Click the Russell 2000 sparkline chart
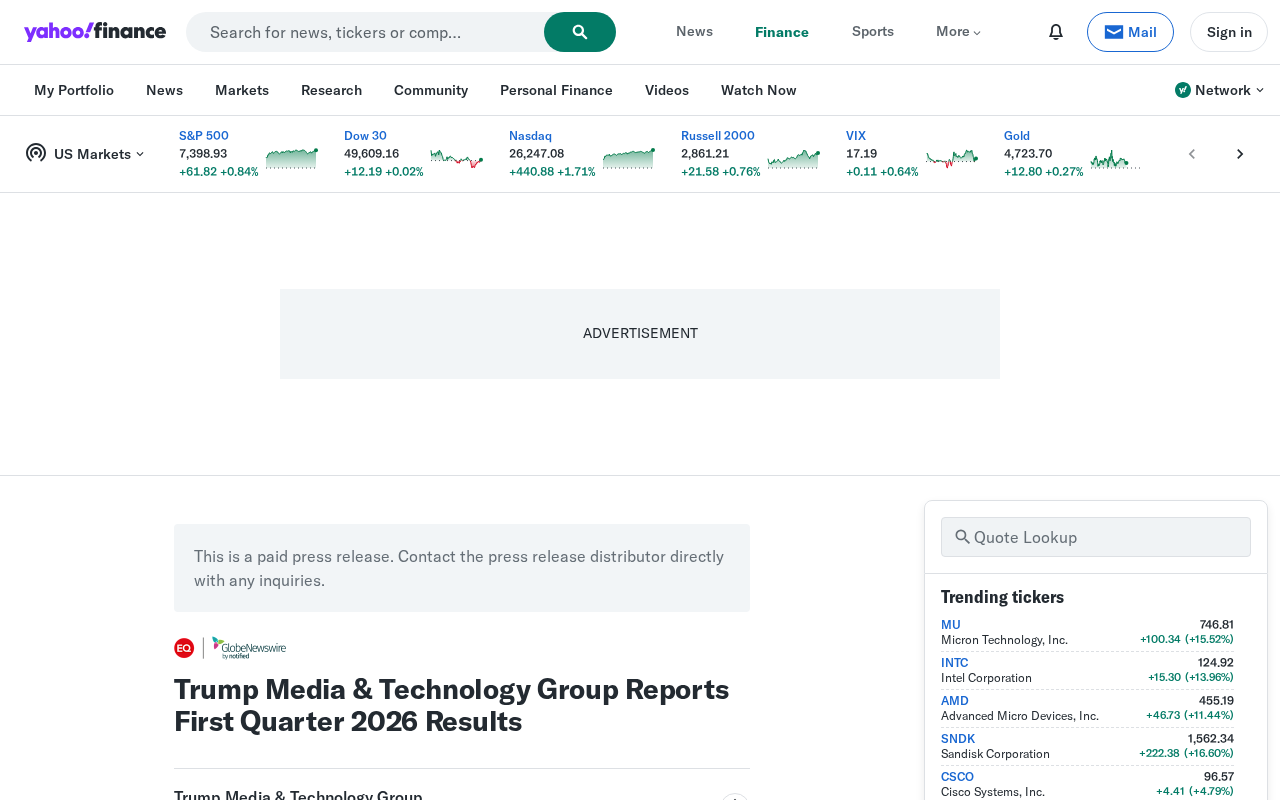This screenshot has height=800, width=1280. click(x=794, y=158)
